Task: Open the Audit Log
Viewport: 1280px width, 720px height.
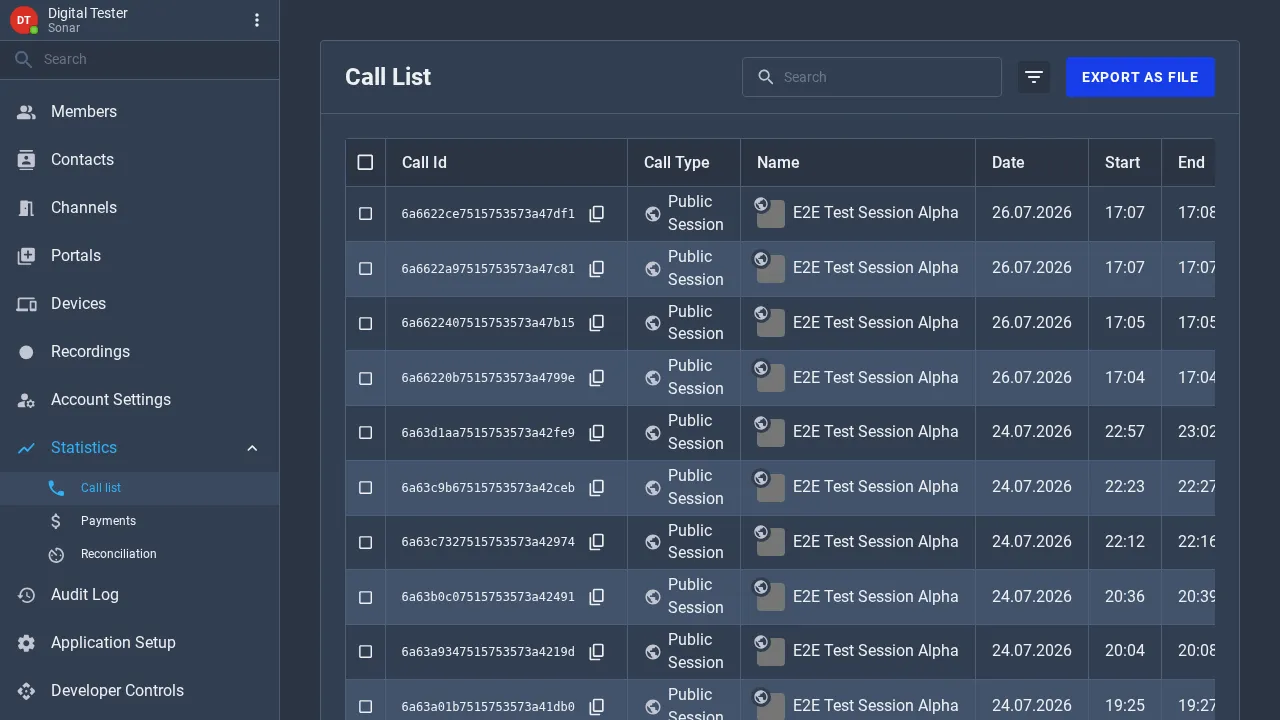Action: (140, 595)
